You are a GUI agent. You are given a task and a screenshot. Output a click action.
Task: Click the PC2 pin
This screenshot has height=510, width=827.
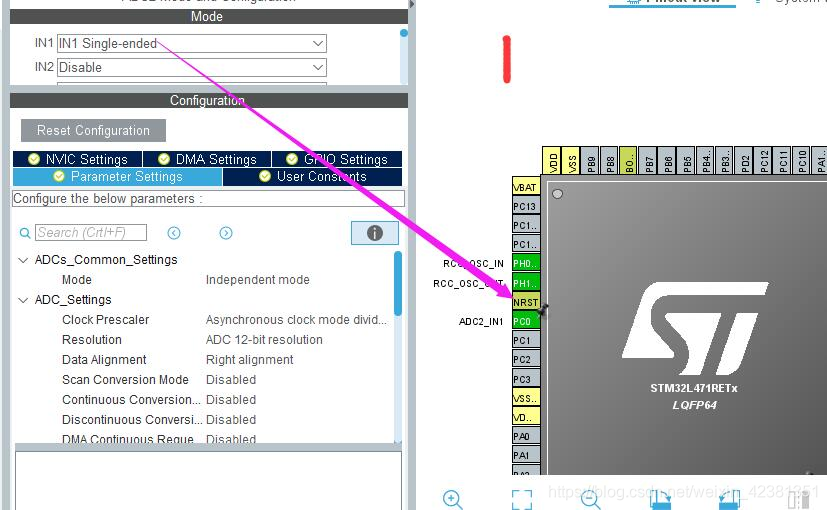pos(526,360)
